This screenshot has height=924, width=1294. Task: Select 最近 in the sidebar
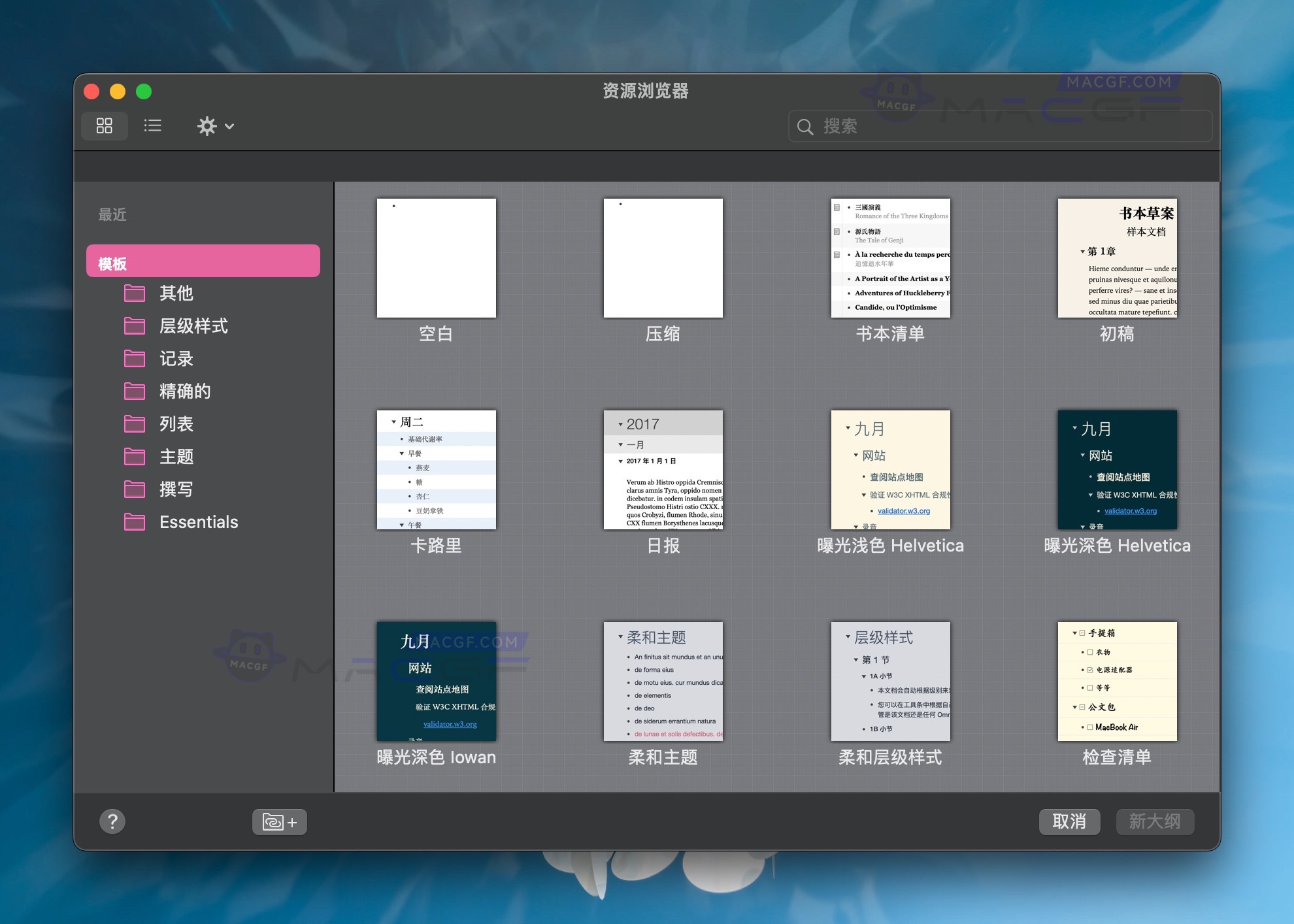tap(112, 214)
